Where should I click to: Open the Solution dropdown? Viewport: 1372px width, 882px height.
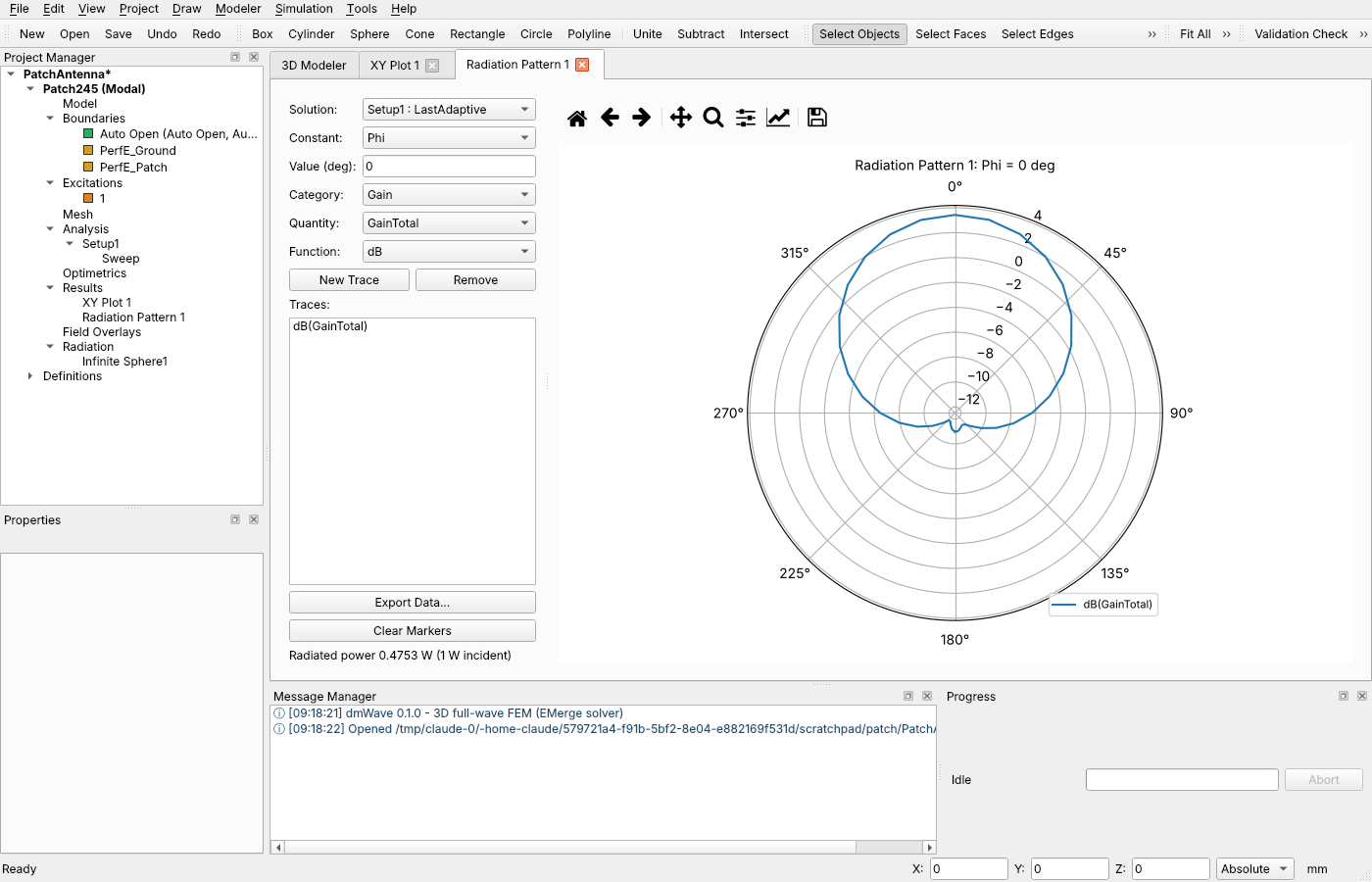(x=449, y=110)
